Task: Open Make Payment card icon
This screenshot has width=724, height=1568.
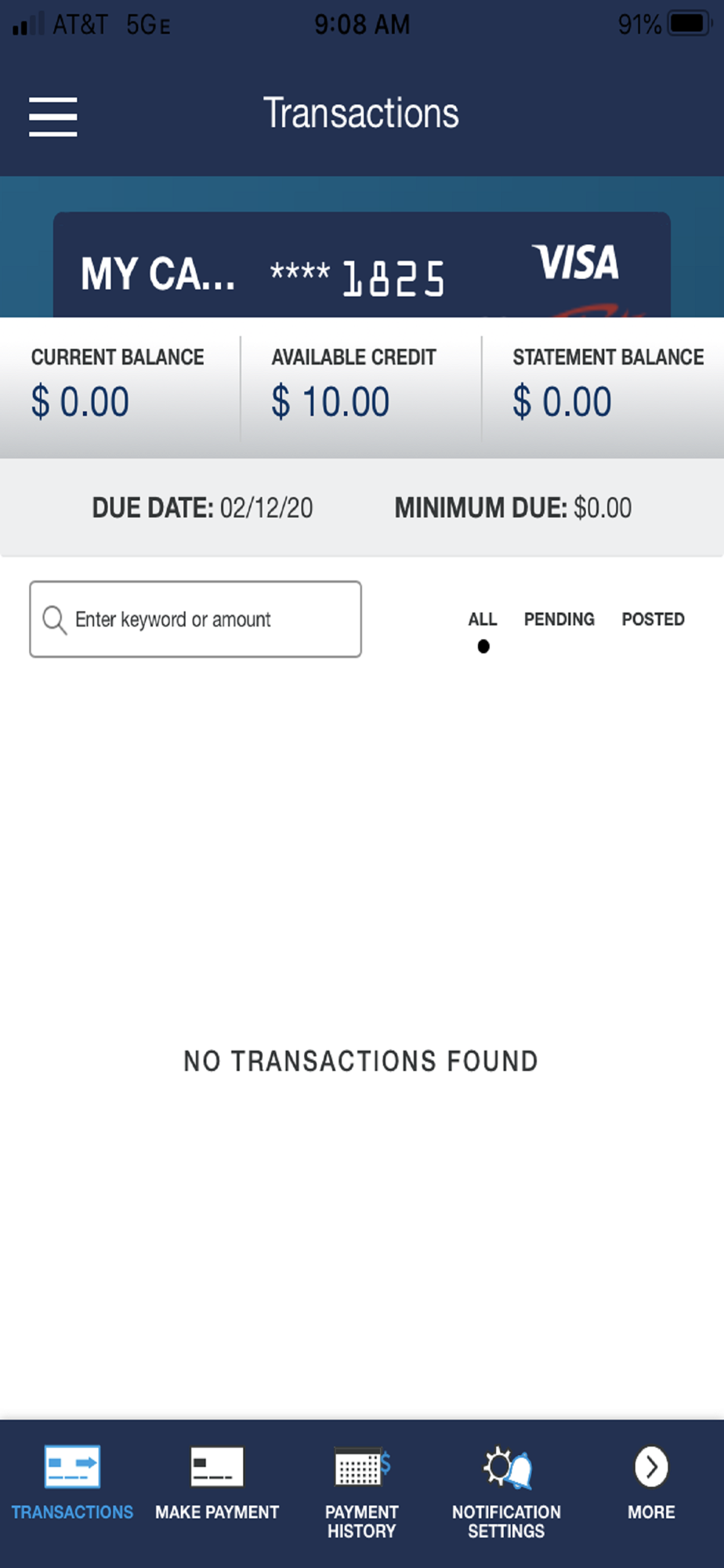Action: pyautogui.click(x=217, y=1467)
